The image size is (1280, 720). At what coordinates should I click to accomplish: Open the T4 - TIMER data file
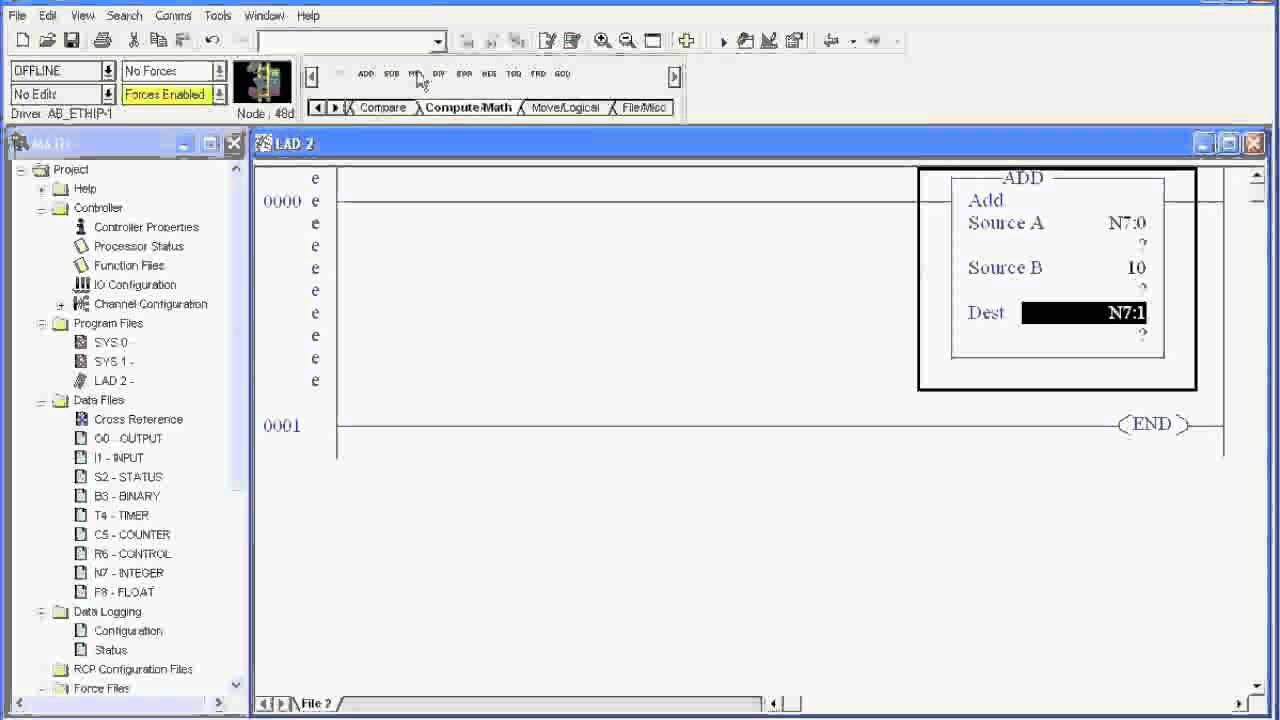tap(121, 515)
